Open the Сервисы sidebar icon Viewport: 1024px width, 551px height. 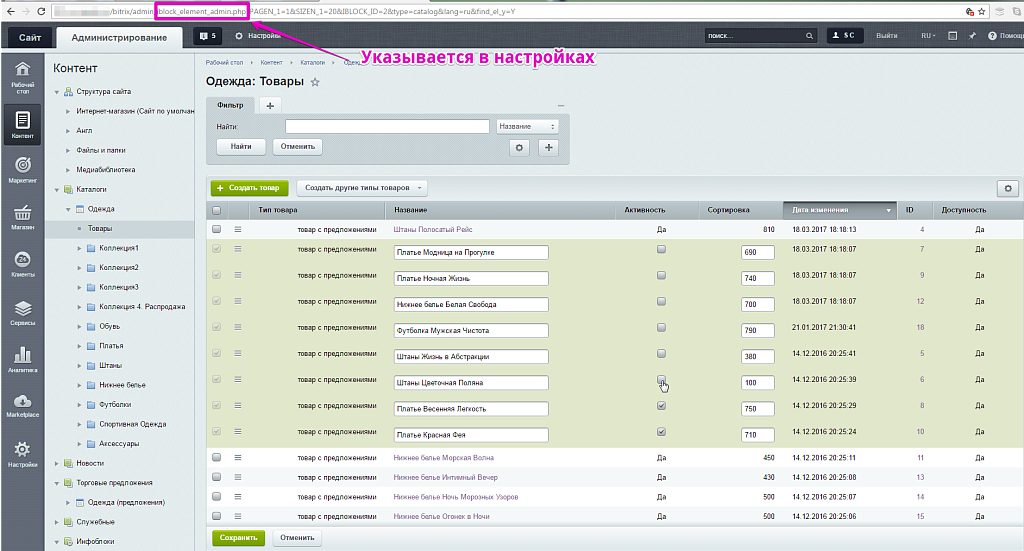(22, 313)
